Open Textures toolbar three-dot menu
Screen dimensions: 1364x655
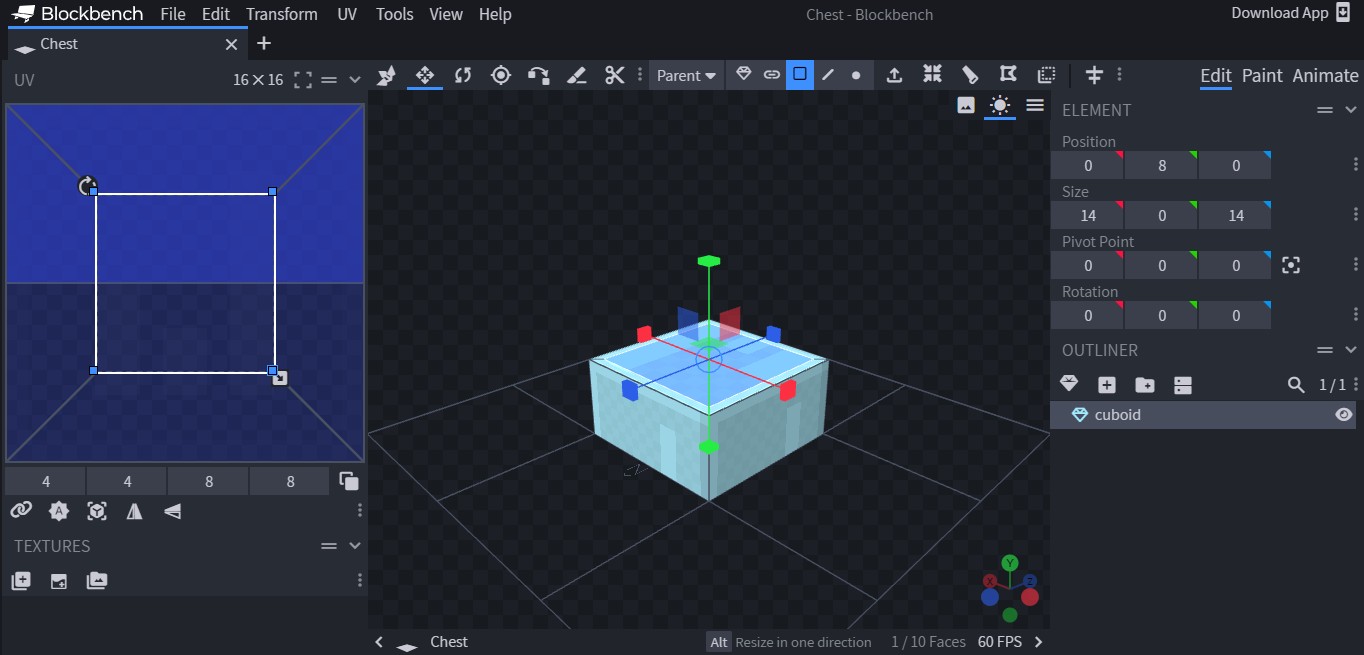pos(360,581)
